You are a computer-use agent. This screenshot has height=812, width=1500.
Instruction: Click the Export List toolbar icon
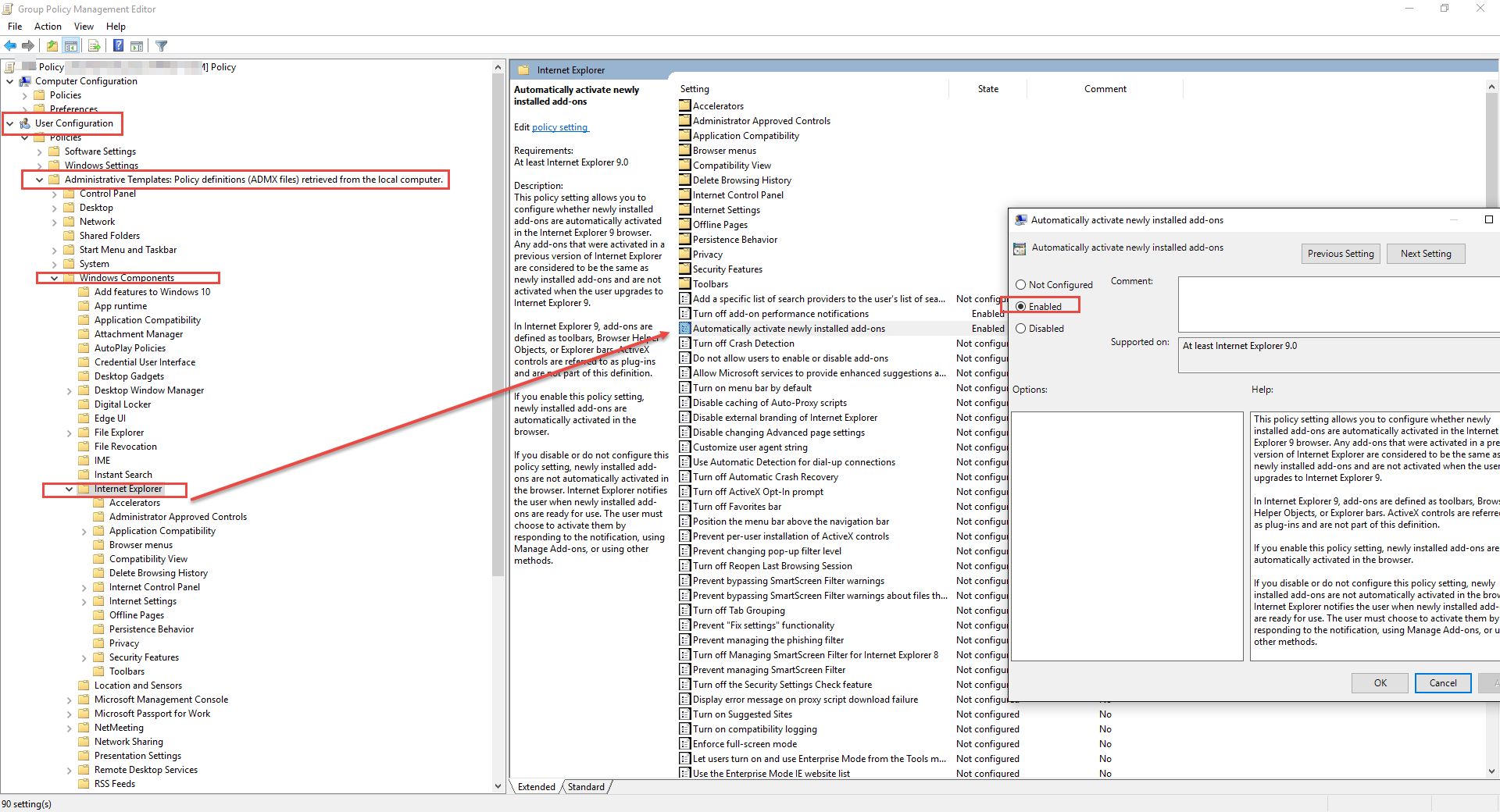(94, 45)
